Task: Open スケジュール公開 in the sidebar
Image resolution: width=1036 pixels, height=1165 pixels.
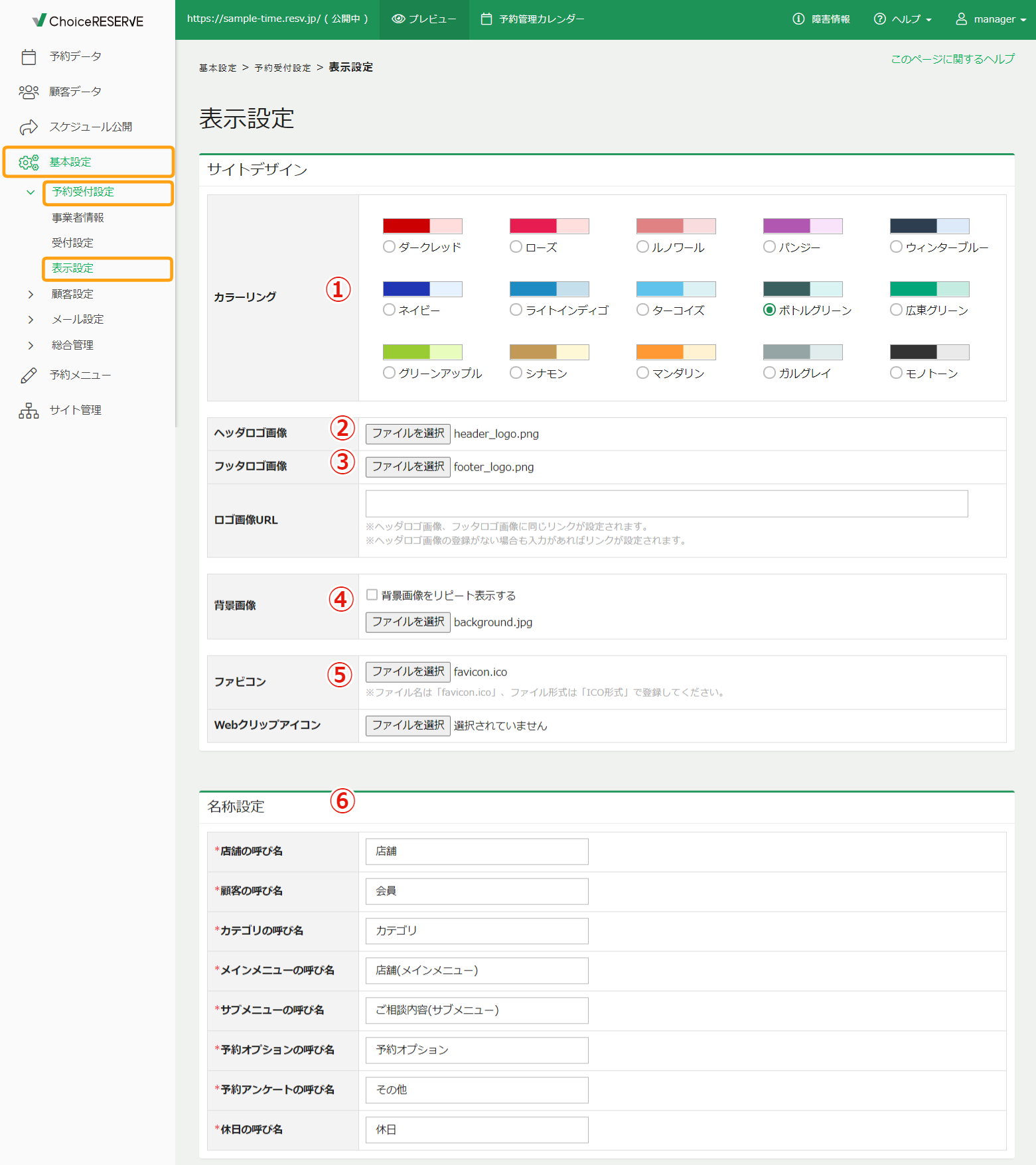Action: 91,127
